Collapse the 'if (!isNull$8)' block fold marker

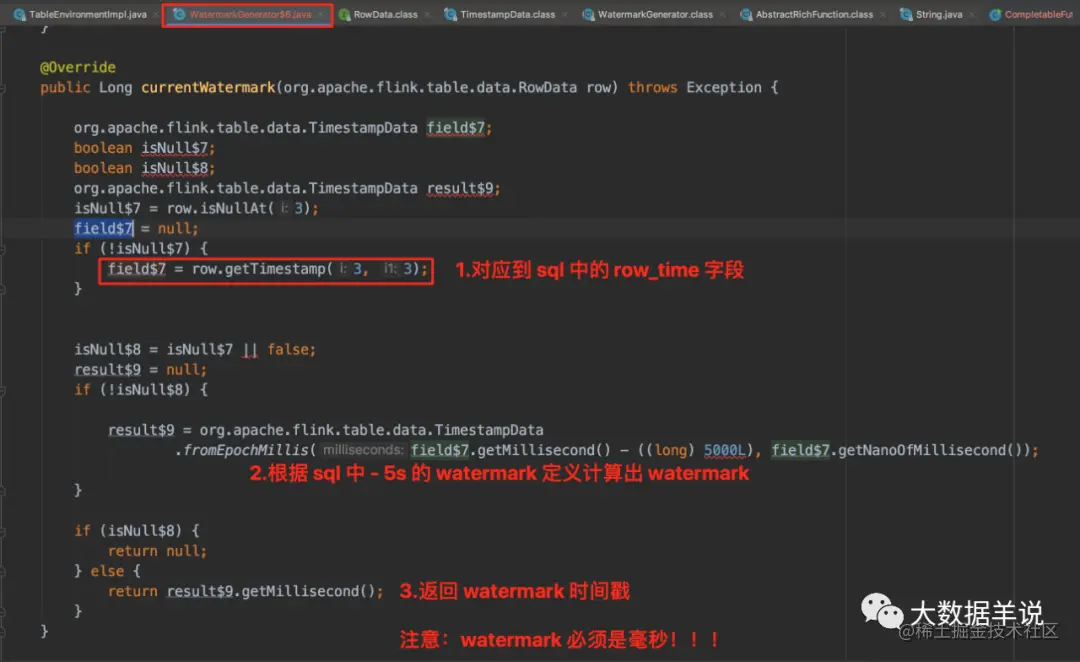point(3,391)
